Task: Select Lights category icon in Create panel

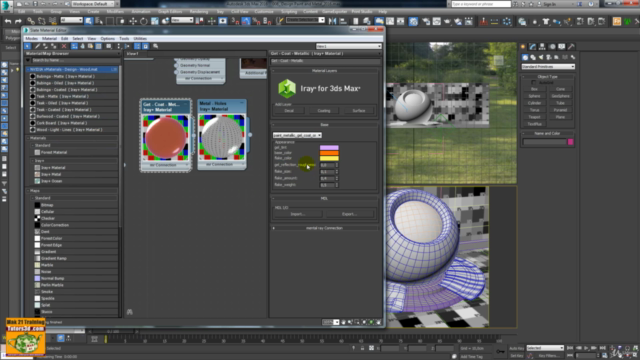Action: click(541, 57)
